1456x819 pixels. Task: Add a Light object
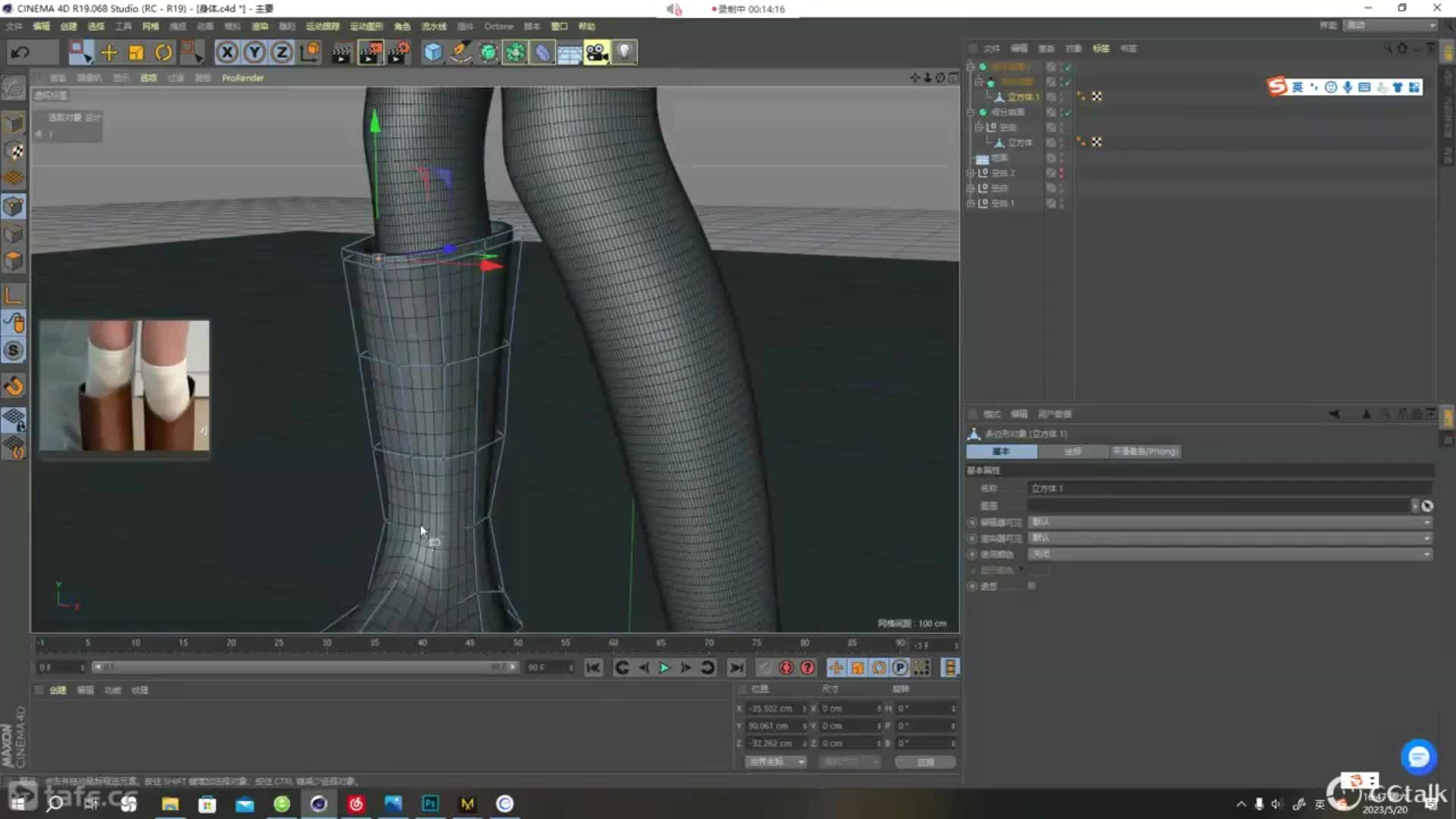(x=624, y=52)
